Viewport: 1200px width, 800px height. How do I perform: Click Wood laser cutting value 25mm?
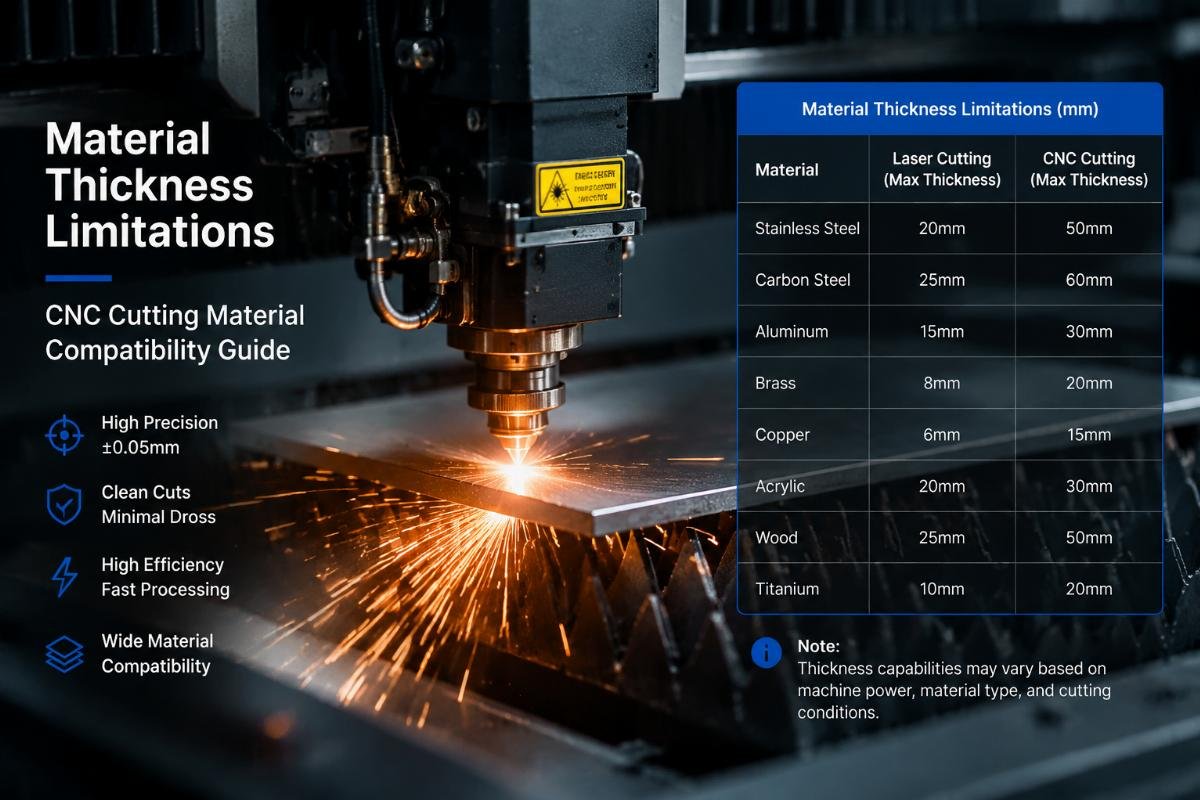point(942,537)
